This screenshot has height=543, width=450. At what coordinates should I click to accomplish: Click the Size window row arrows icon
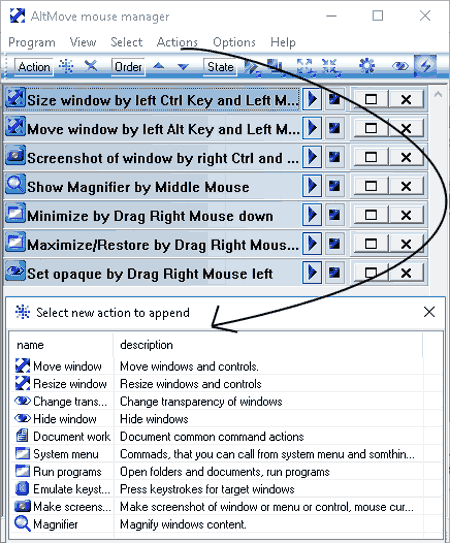(x=16, y=97)
